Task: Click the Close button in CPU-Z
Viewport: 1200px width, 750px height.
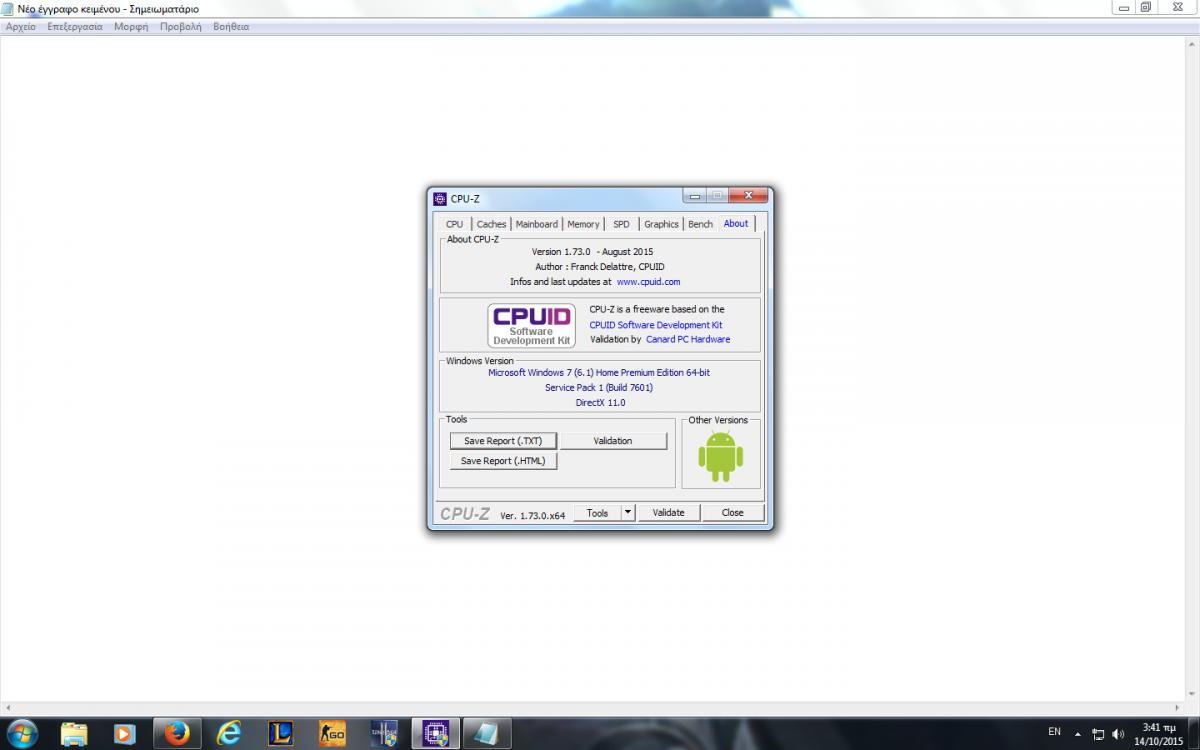Action: 733,512
